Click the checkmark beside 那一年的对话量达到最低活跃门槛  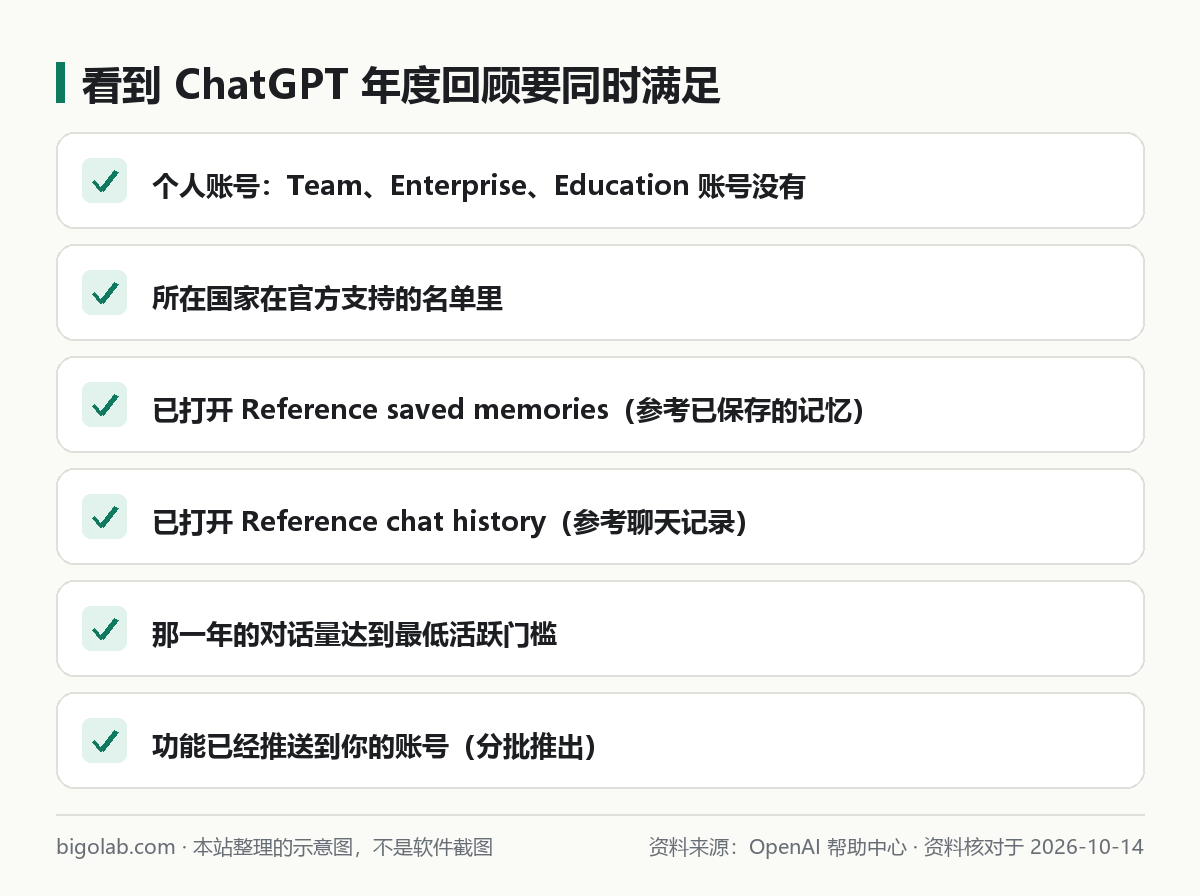[x=104, y=629]
